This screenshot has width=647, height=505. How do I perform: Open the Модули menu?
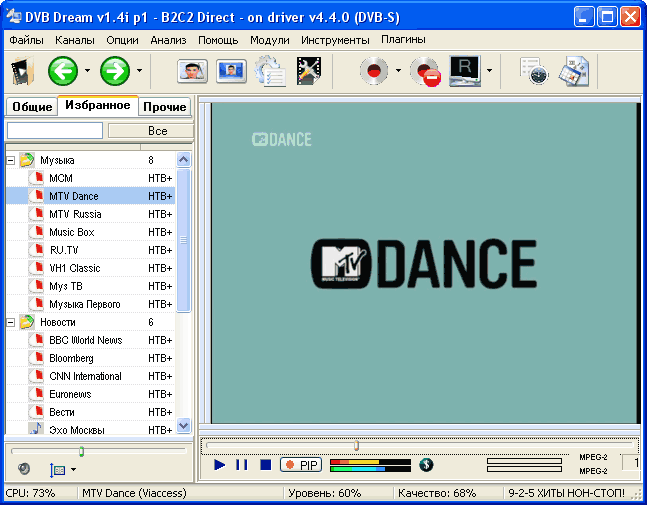[269, 40]
